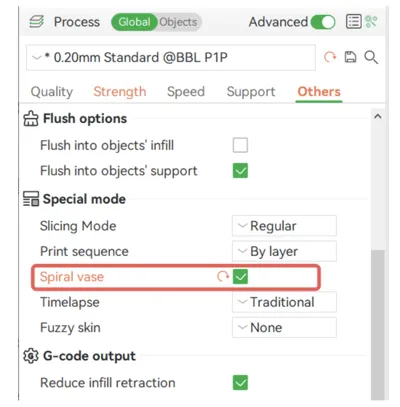Switch the scope to Objects
Image resolution: width=400 pixels, height=407 pixels.
pyautogui.click(x=178, y=22)
